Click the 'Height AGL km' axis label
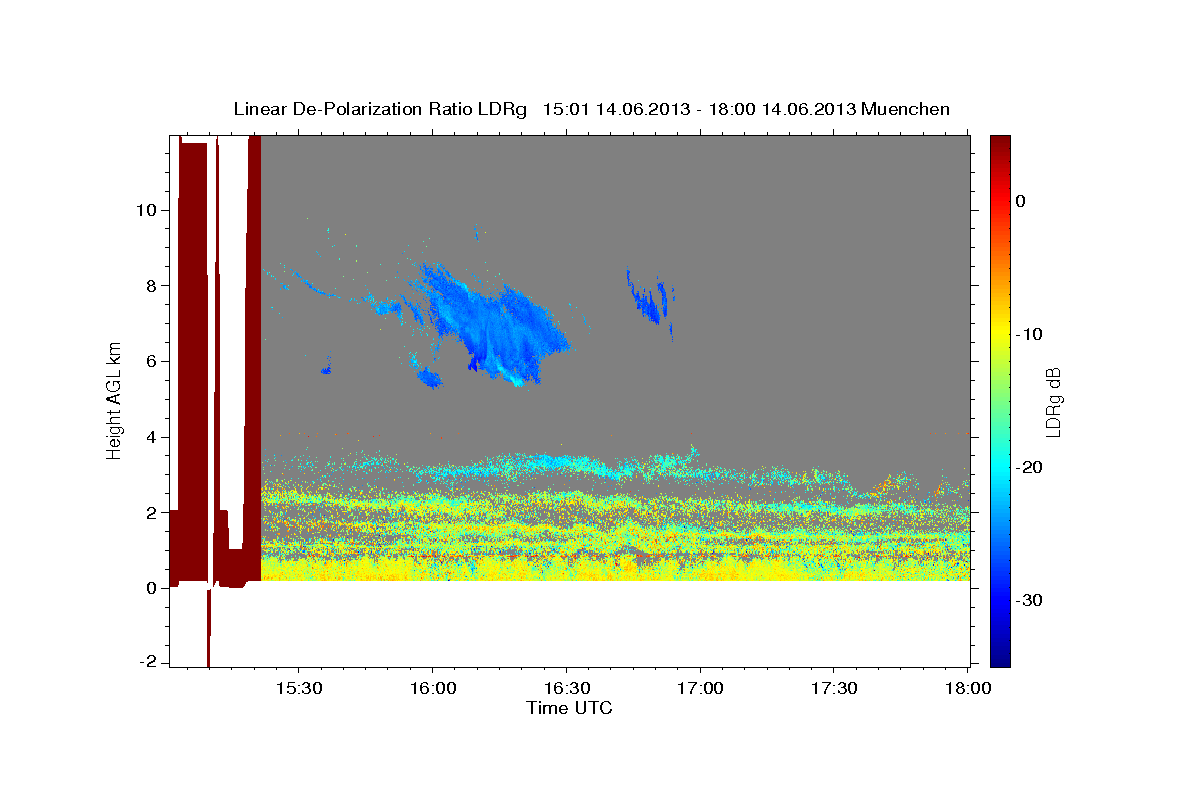The width and height of the screenshot is (1200, 800). pyautogui.click(x=115, y=400)
